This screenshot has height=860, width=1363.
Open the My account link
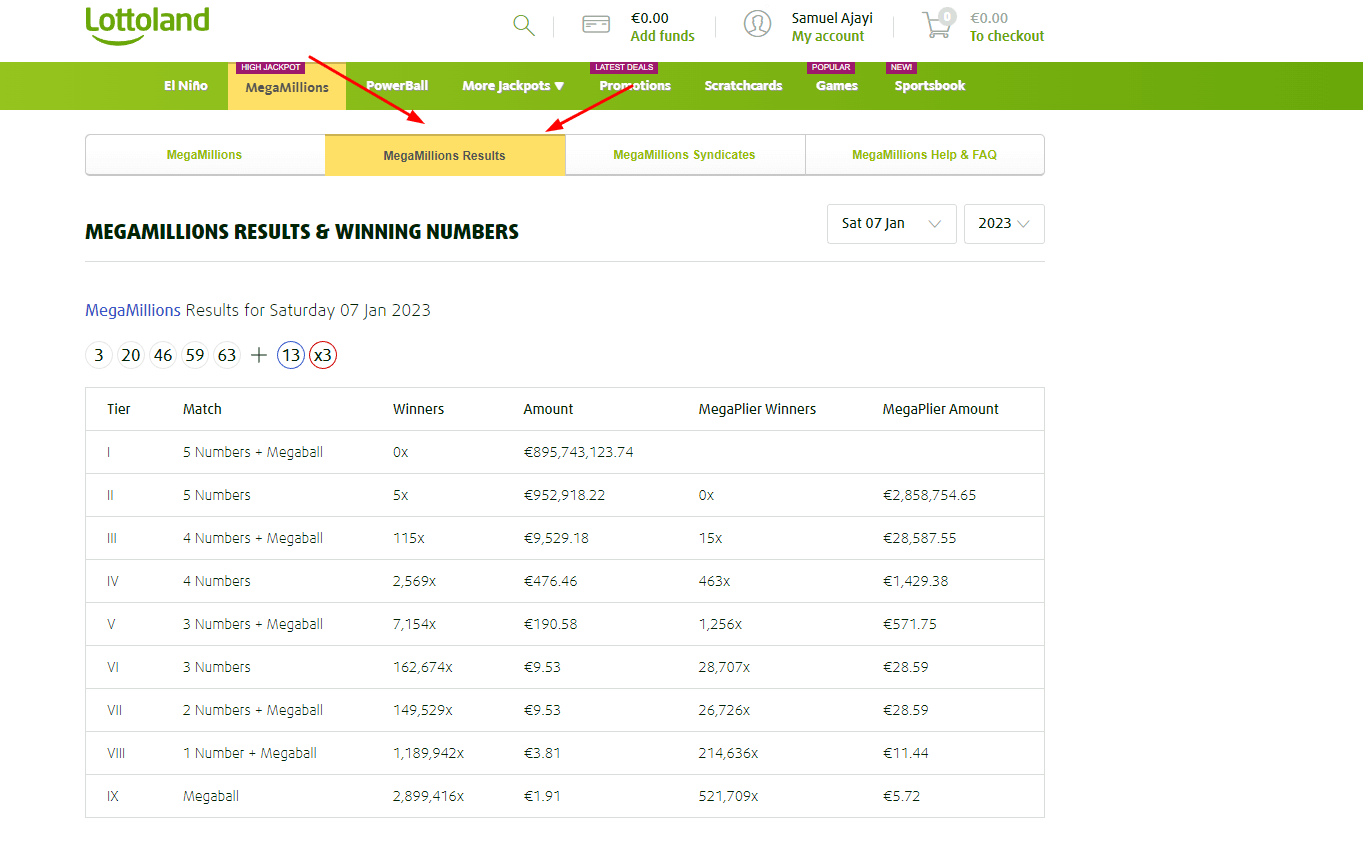828,36
